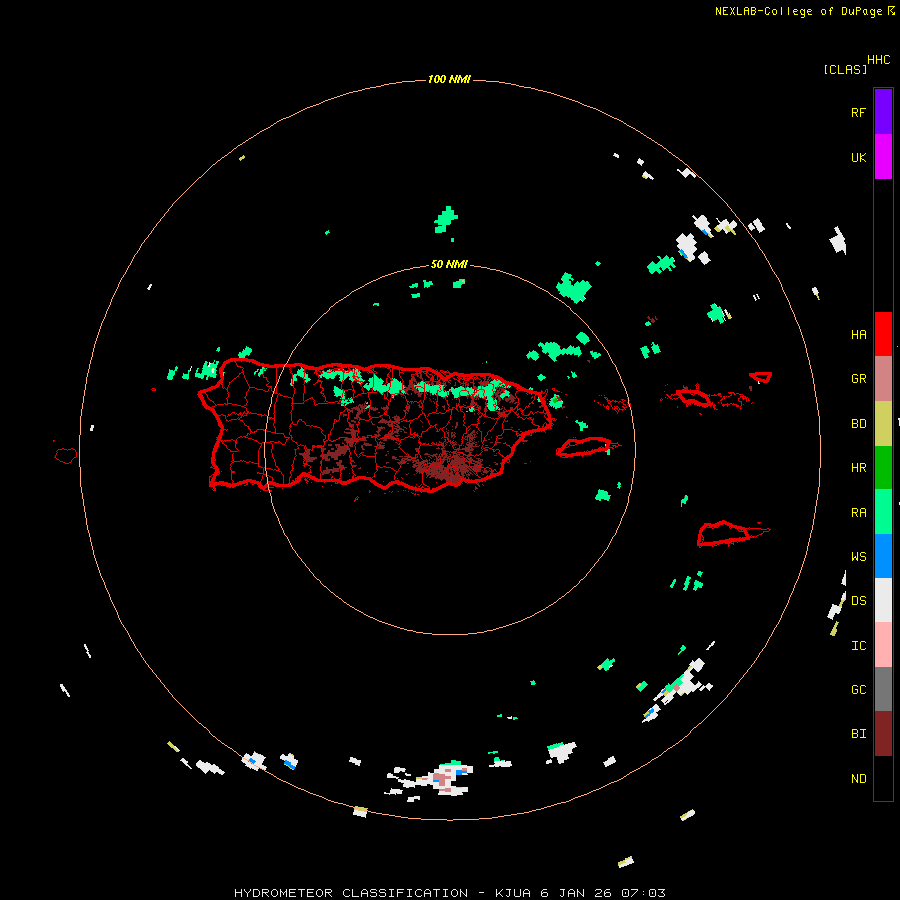900x900 pixels.
Task: Click the RF purple legend swatch
Action: click(x=883, y=111)
